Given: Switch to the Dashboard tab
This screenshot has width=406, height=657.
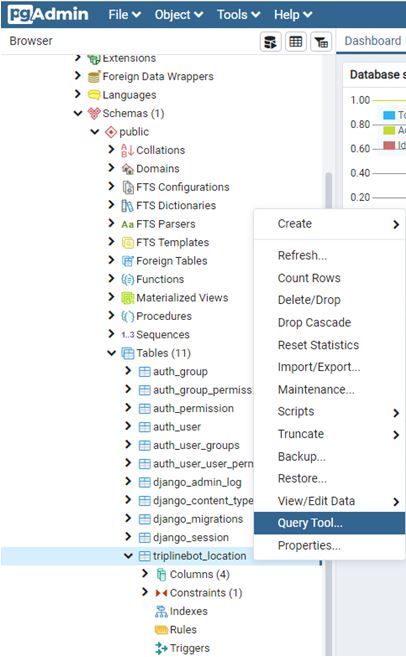Looking at the screenshot, I should pos(372,41).
